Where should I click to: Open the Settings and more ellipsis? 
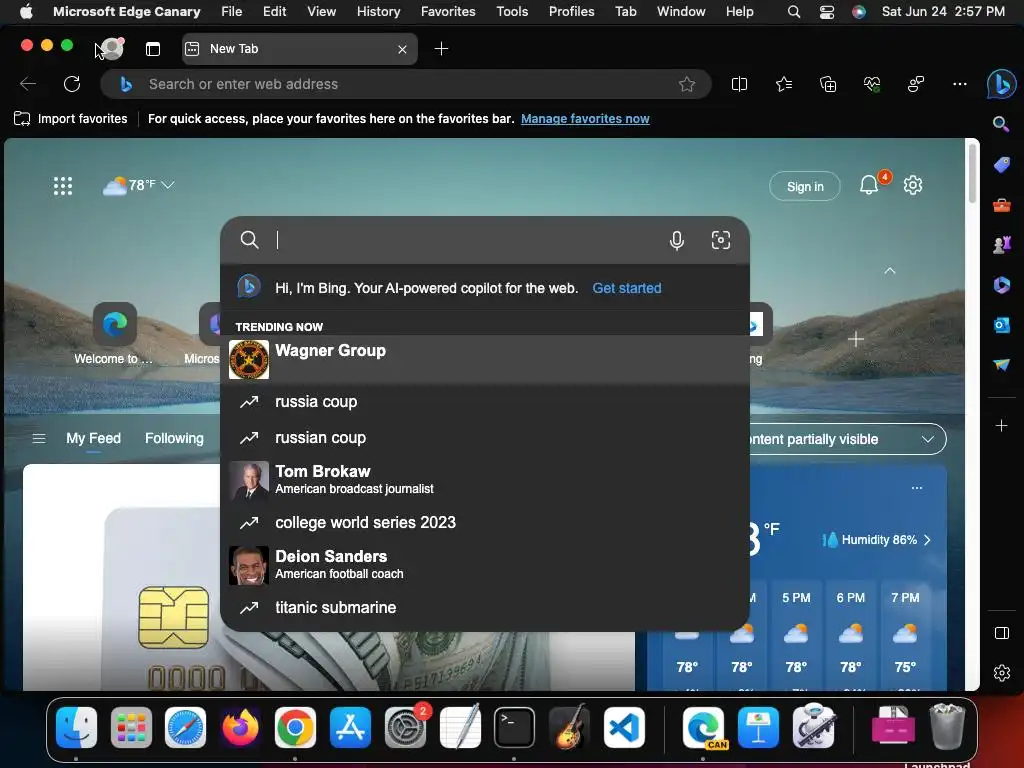tap(959, 84)
